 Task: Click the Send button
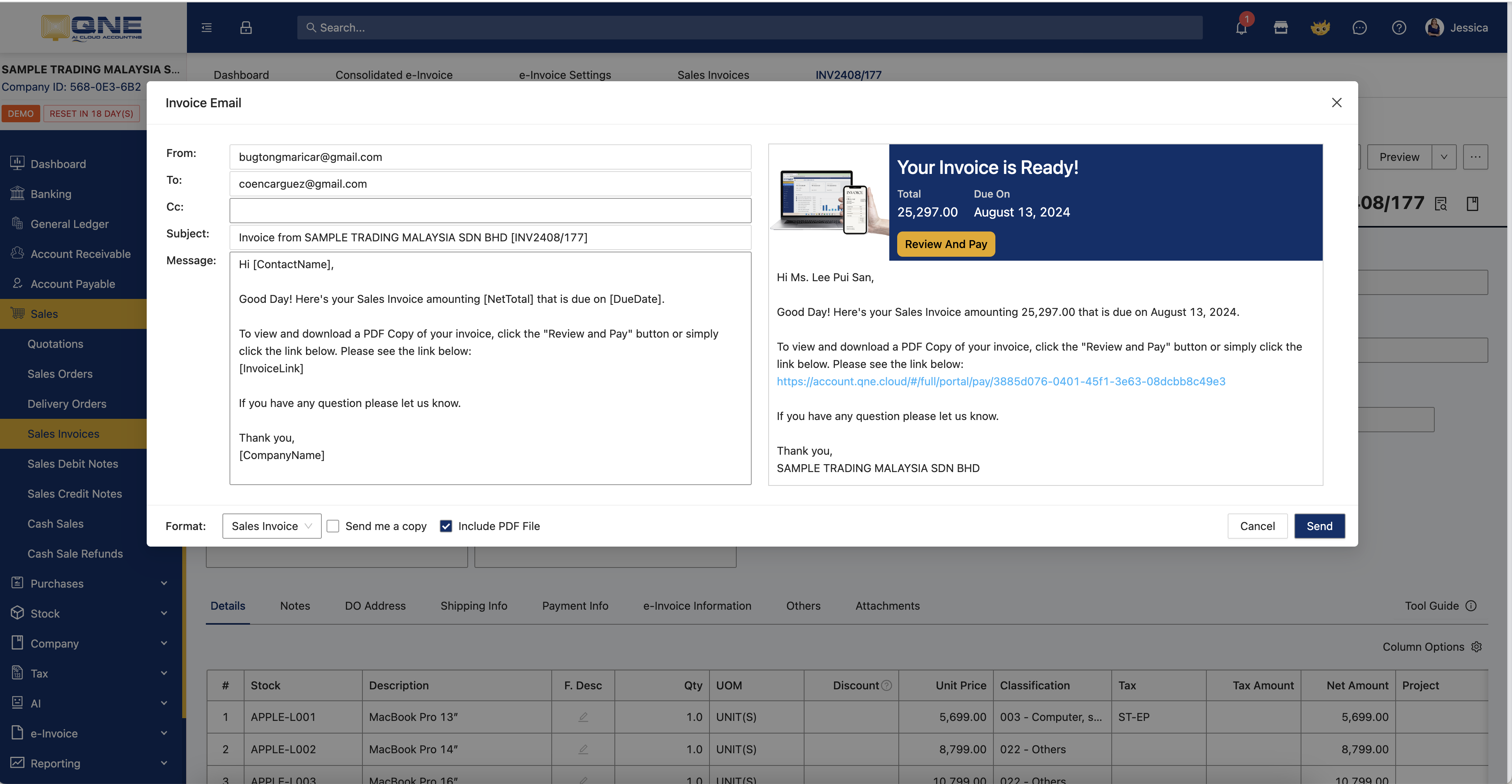1319,526
